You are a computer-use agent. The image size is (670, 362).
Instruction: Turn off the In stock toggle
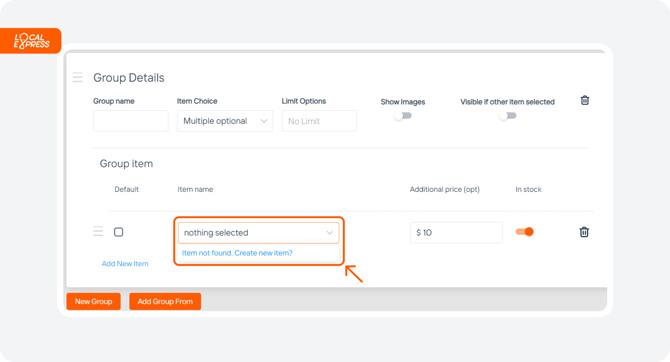click(525, 232)
